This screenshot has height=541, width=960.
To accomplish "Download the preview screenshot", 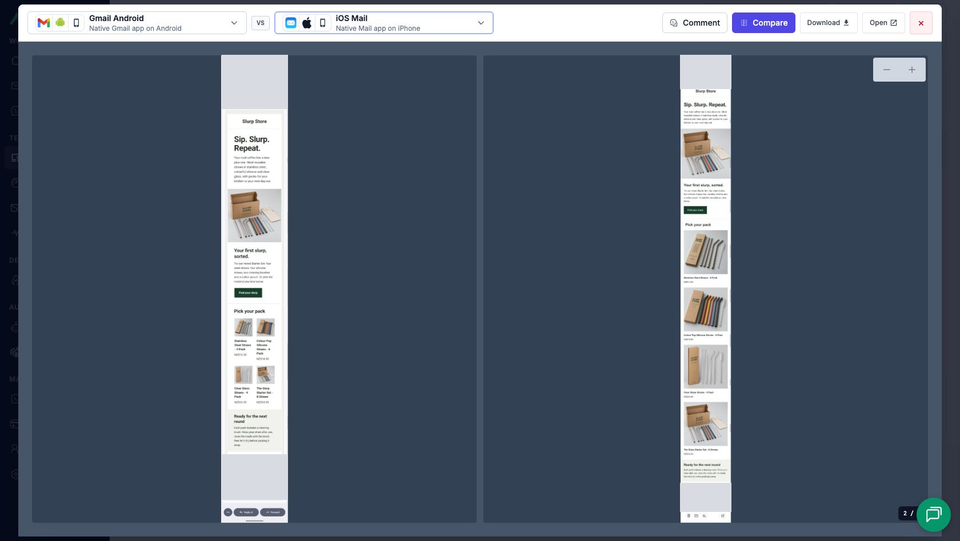I will click(828, 23).
